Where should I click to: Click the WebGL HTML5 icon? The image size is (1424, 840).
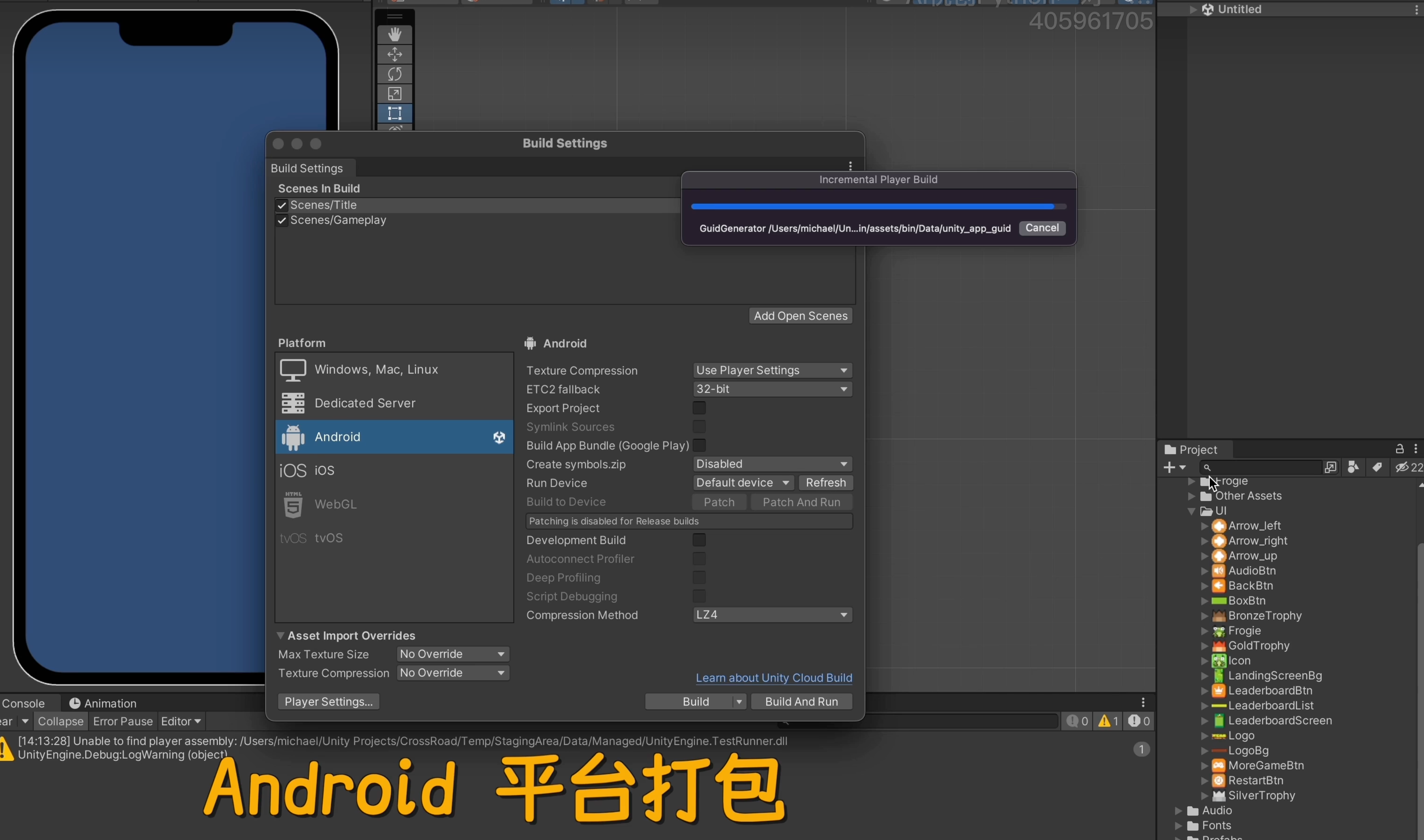[293, 504]
